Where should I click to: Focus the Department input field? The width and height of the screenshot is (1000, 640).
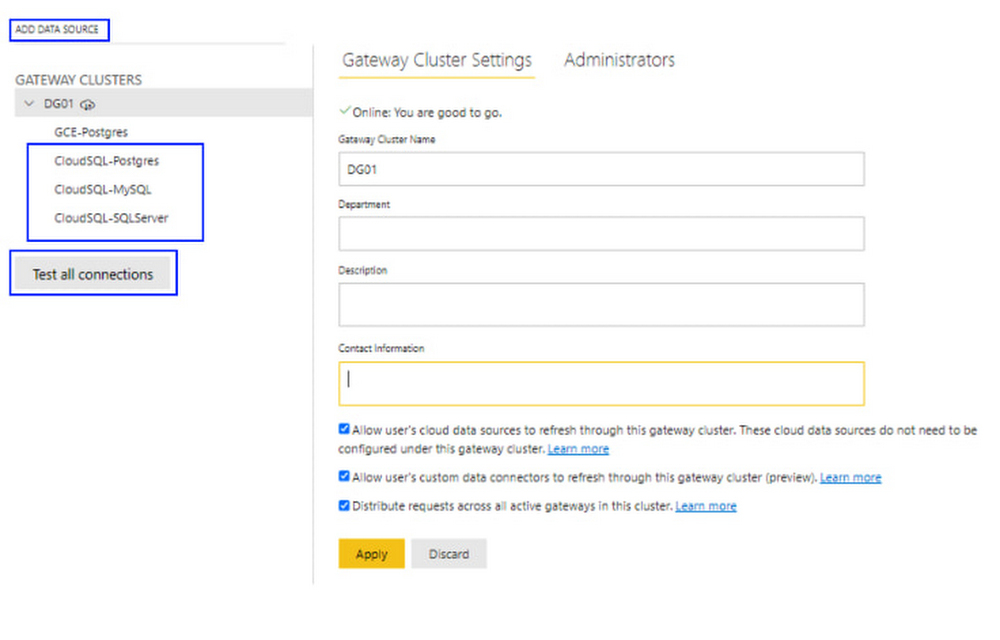601,234
